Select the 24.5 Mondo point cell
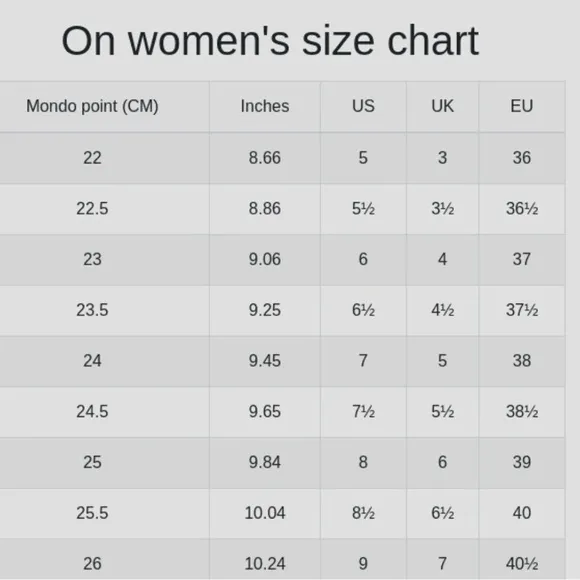The image size is (580, 580). click(92, 412)
